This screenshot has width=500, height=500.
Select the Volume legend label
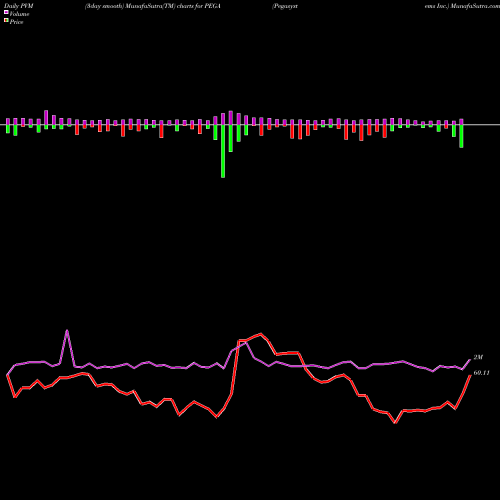pos(19,14)
